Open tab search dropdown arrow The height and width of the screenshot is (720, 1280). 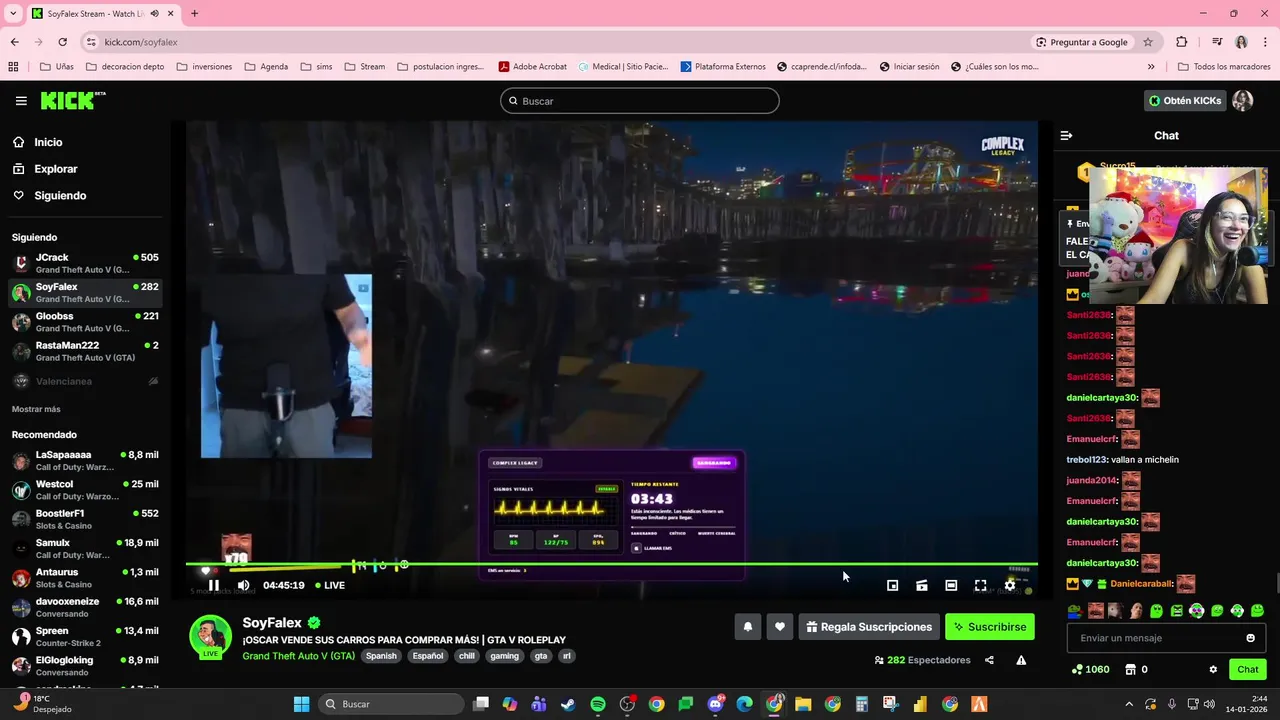pyautogui.click(x=11, y=13)
